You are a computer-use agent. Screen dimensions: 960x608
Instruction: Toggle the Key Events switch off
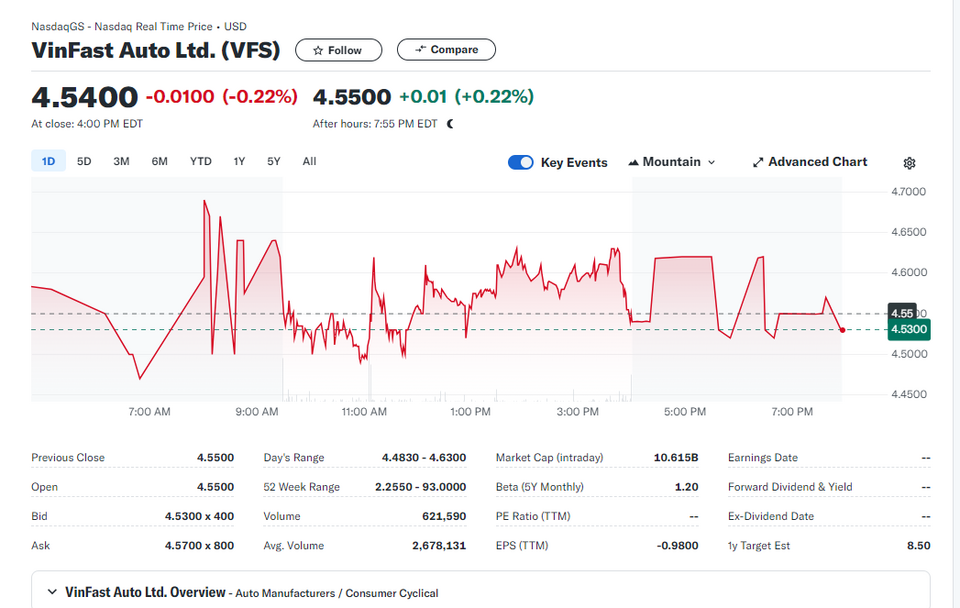pos(520,162)
